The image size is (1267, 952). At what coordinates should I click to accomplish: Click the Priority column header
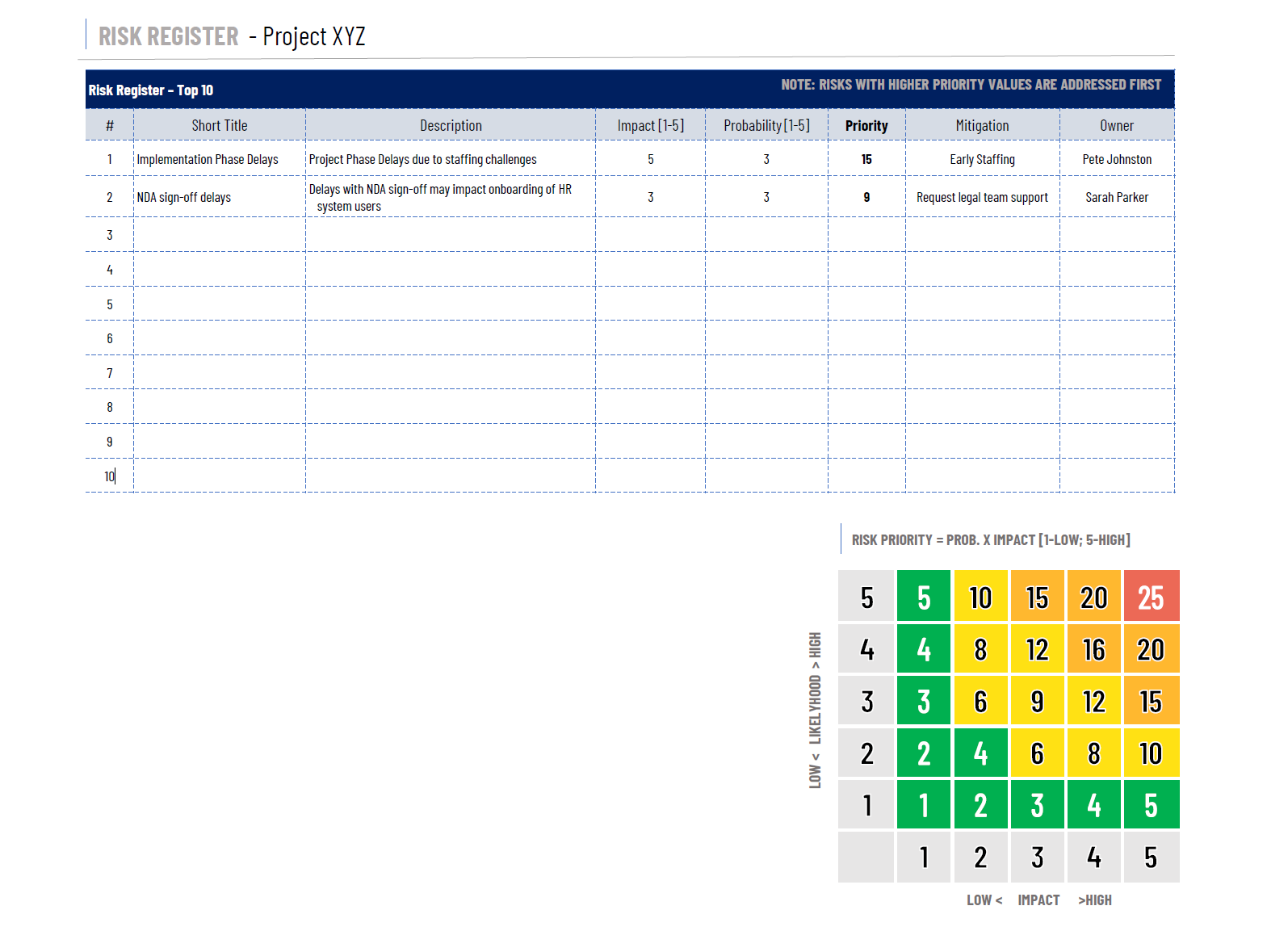click(866, 125)
